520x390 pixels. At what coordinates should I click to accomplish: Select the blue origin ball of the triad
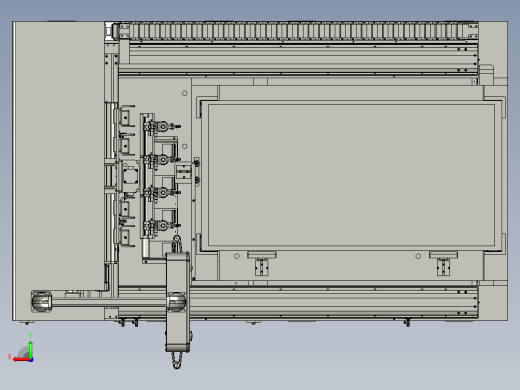click(x=31, y=360)
